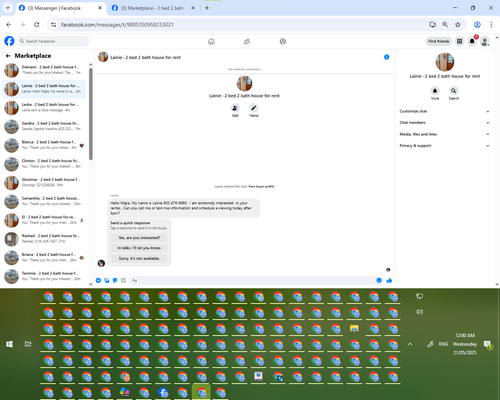Open Samantha conversation in chat list

point(44,201)
